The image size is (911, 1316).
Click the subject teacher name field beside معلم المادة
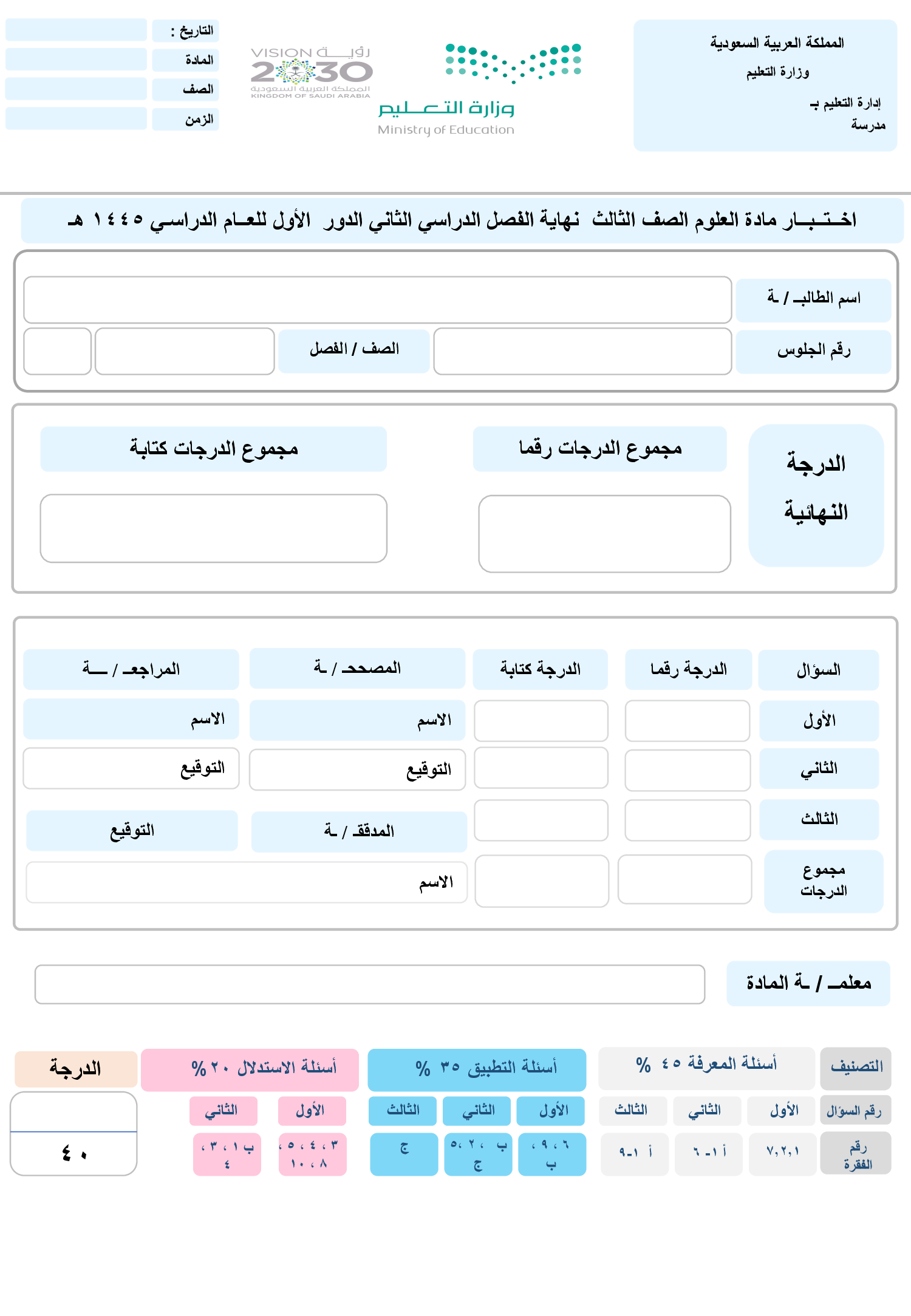click(x=369, y=984)
